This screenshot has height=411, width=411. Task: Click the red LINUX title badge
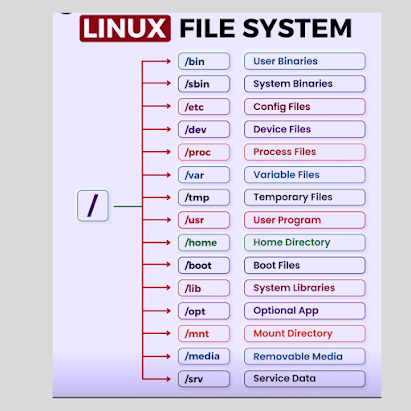point(125,28)
